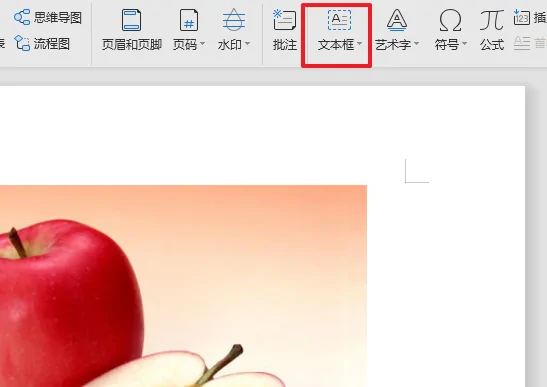Open the 思维导图 mind map tool
547x387 pixels.
point(48,17)
